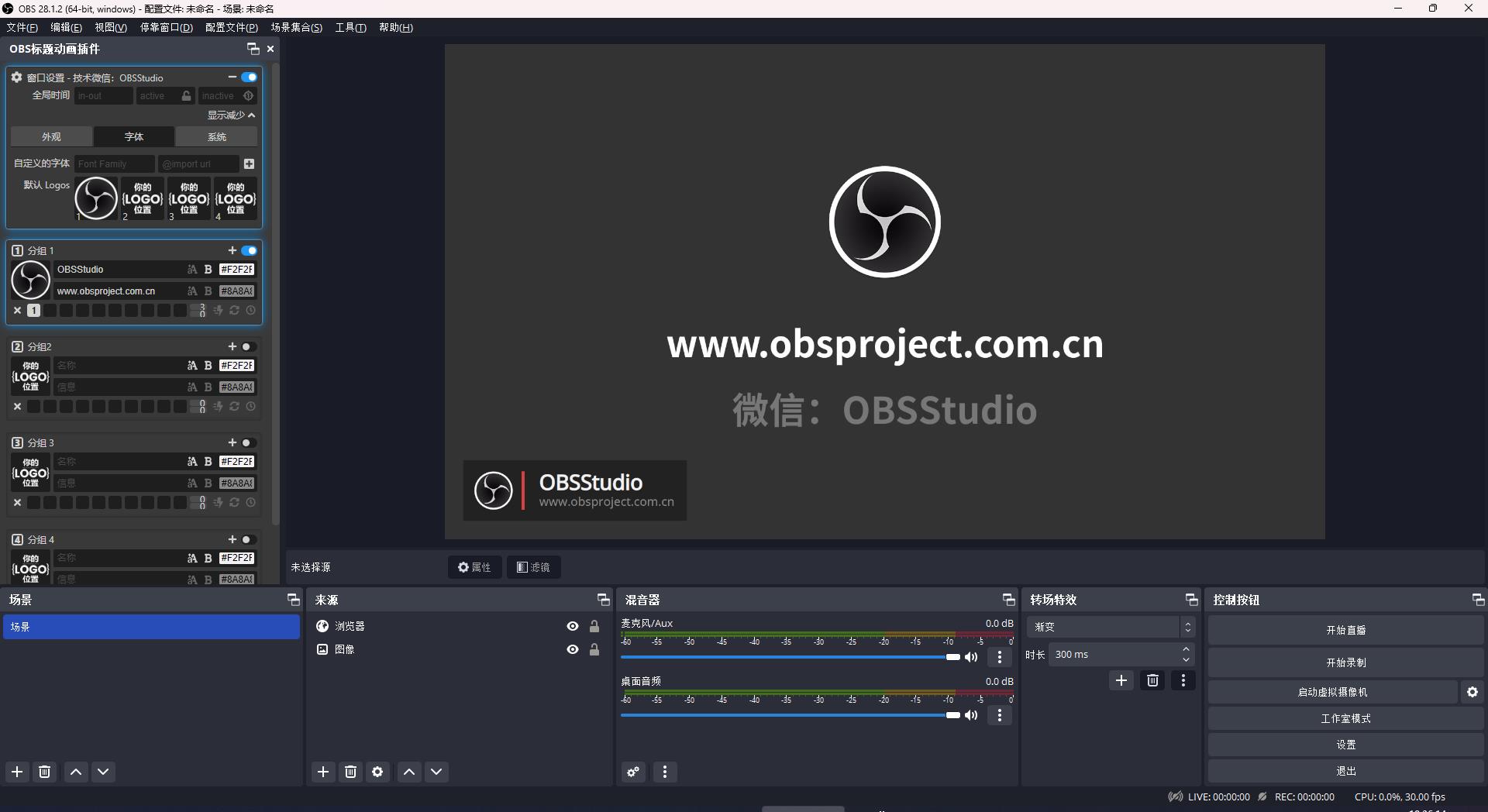Open the mixer three-dot menu at the panel bottom

[x=664, y=772]
